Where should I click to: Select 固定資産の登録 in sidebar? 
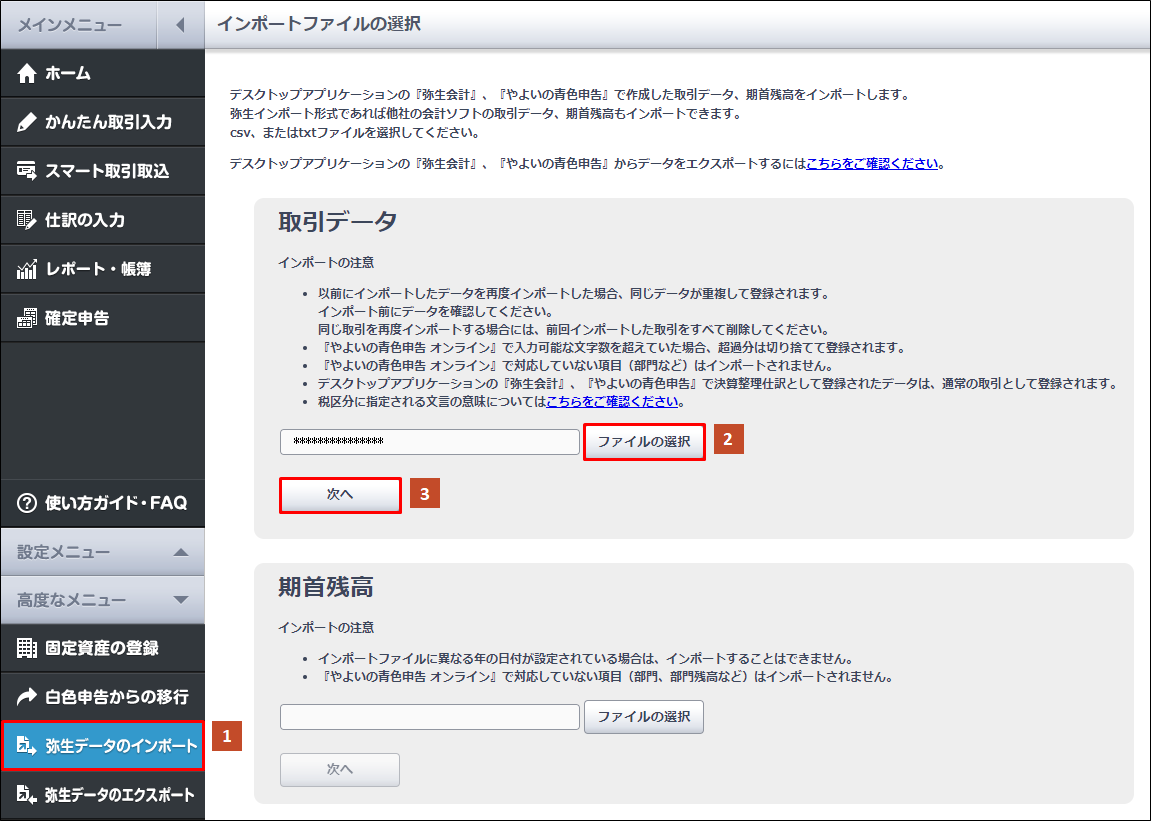103,648
